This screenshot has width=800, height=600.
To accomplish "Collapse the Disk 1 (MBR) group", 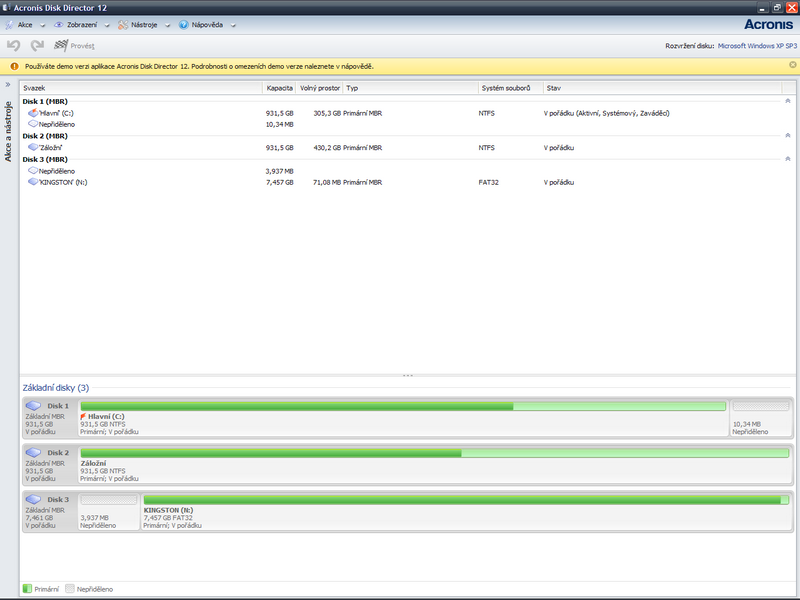I will coord(788,101).
